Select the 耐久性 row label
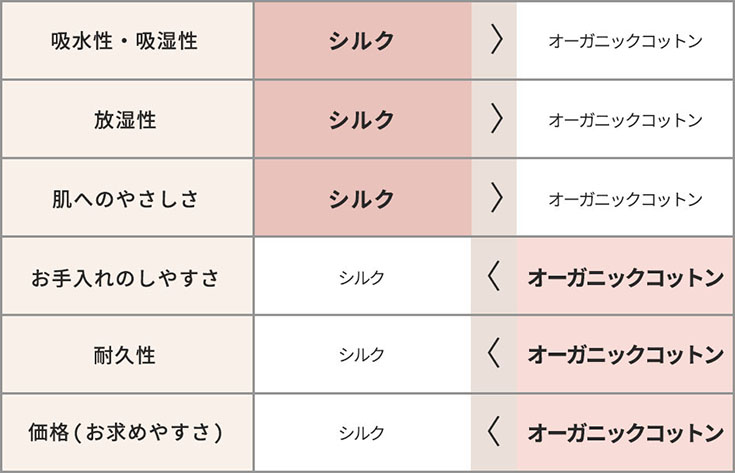 click(x=124, y=355)
